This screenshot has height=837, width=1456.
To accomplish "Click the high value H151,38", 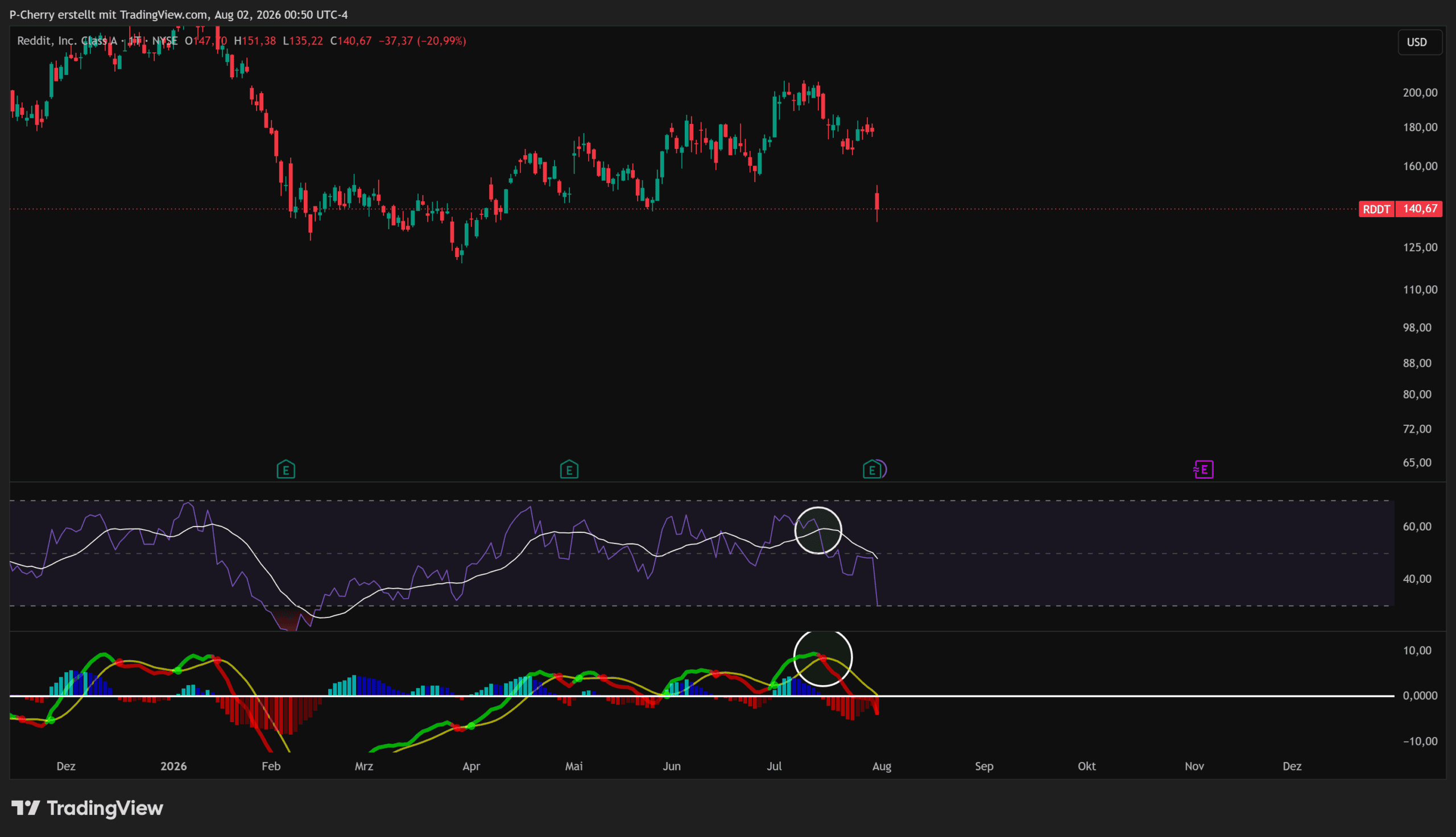I will 255,41.
